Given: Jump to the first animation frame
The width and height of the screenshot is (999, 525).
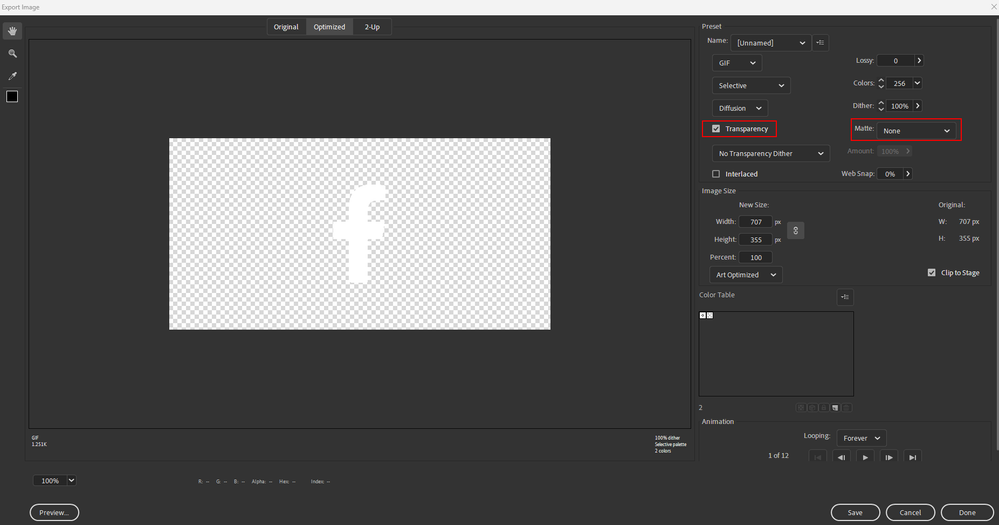Looking at the screenshot, I should pyautogui.click(x=818, y=457).
